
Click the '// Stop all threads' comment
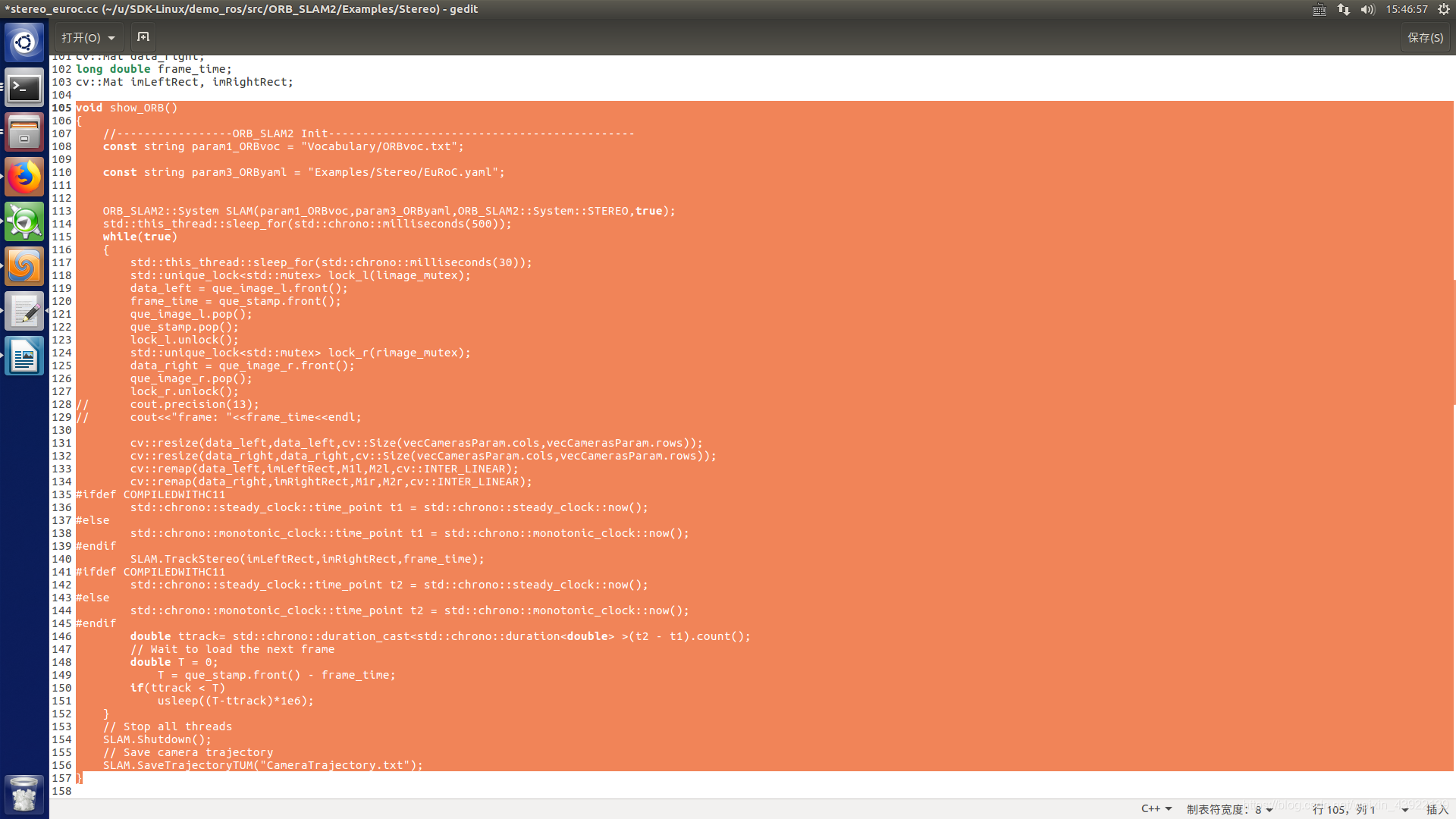(x=168, y=726)
